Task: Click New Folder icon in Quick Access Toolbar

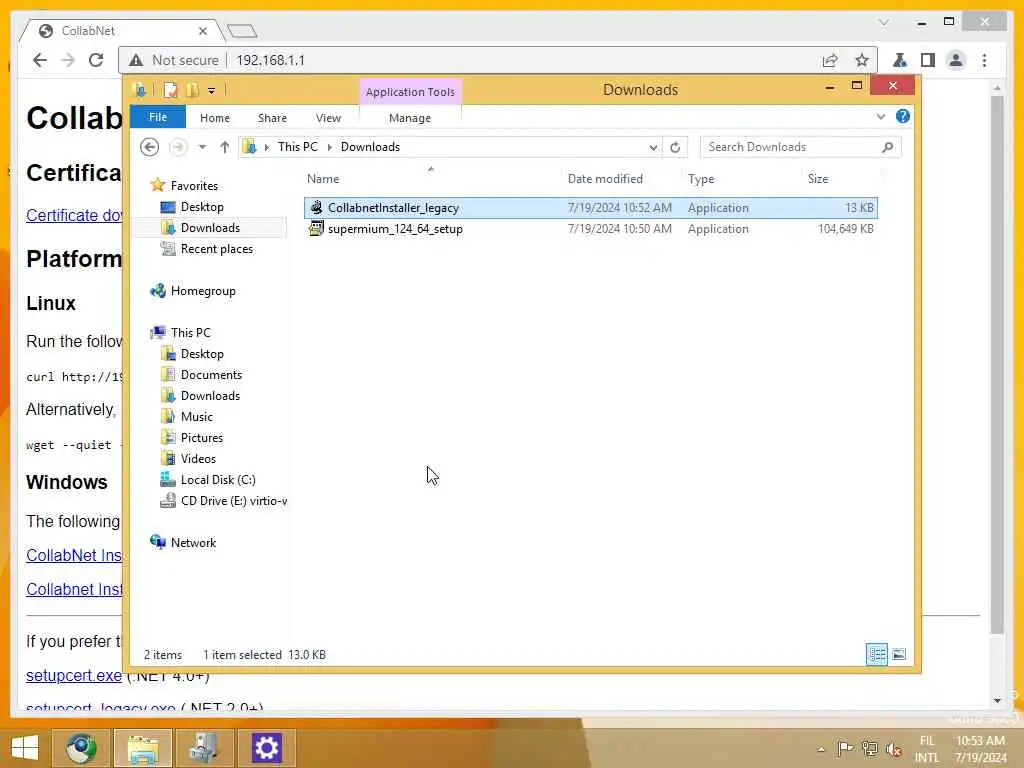Action: pyautogui.click(x=192, y=90)
